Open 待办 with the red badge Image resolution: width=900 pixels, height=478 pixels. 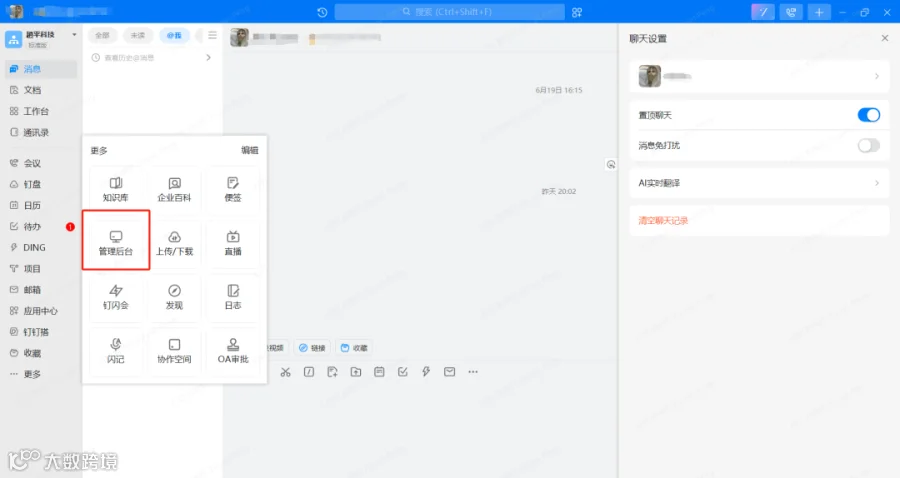coord(41,227)
